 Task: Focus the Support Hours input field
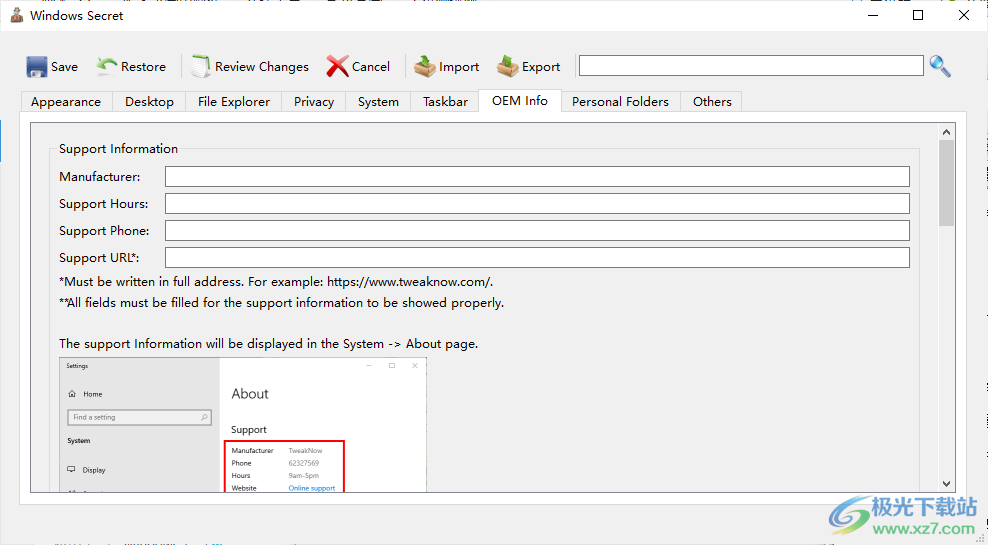537,204
